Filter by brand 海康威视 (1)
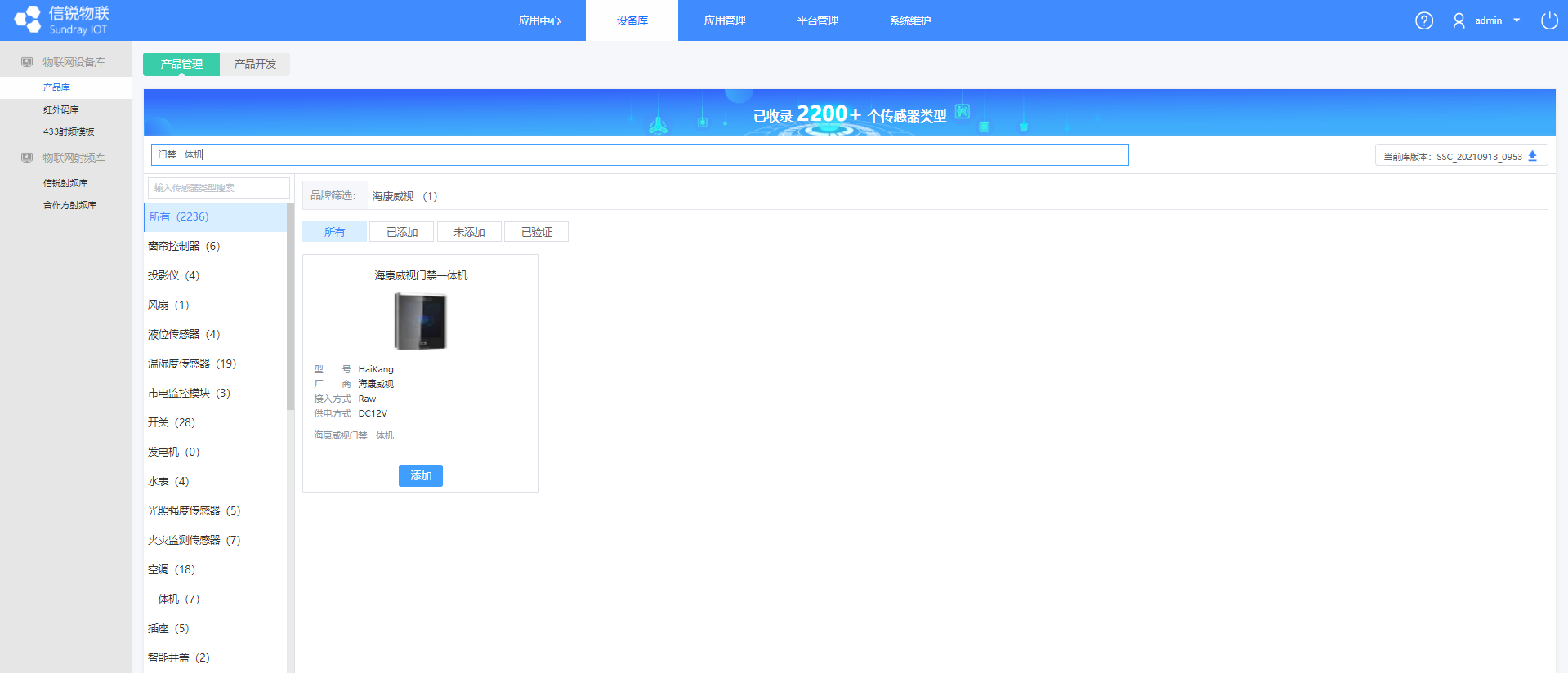1568x673 pixels. tap(404, 196)
